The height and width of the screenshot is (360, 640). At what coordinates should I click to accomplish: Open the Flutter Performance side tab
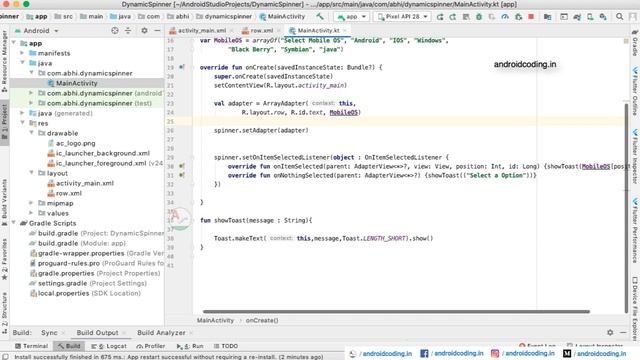[635, 231]
